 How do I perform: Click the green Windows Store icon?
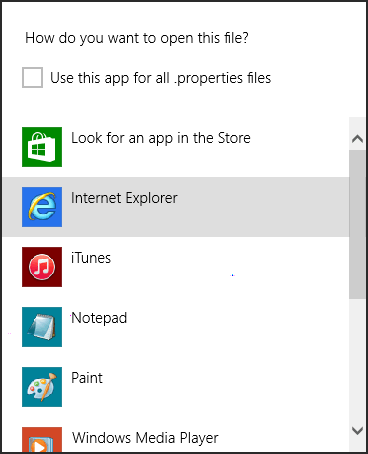point(42,147)
